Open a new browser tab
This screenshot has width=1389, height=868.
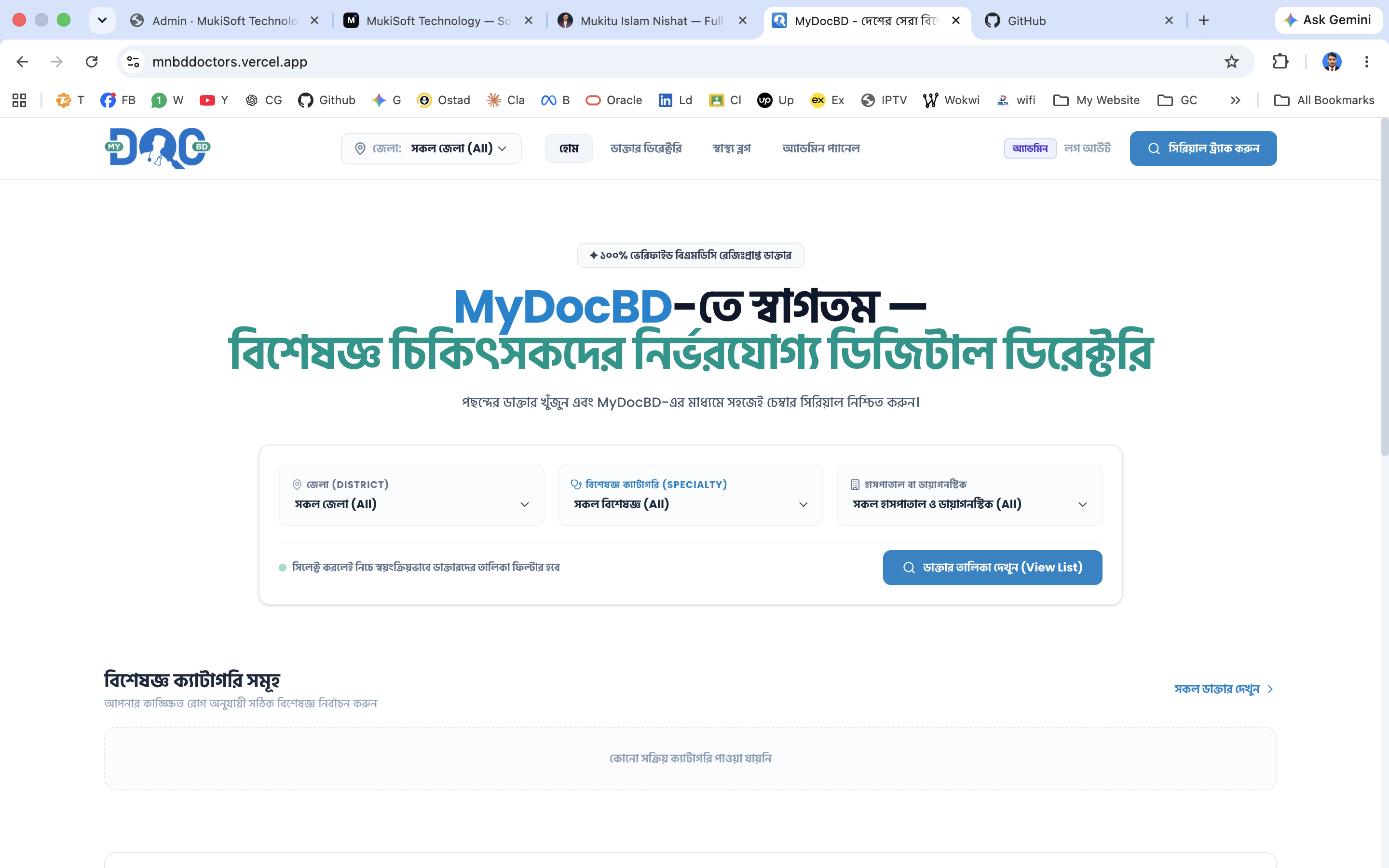point(1204,21)
